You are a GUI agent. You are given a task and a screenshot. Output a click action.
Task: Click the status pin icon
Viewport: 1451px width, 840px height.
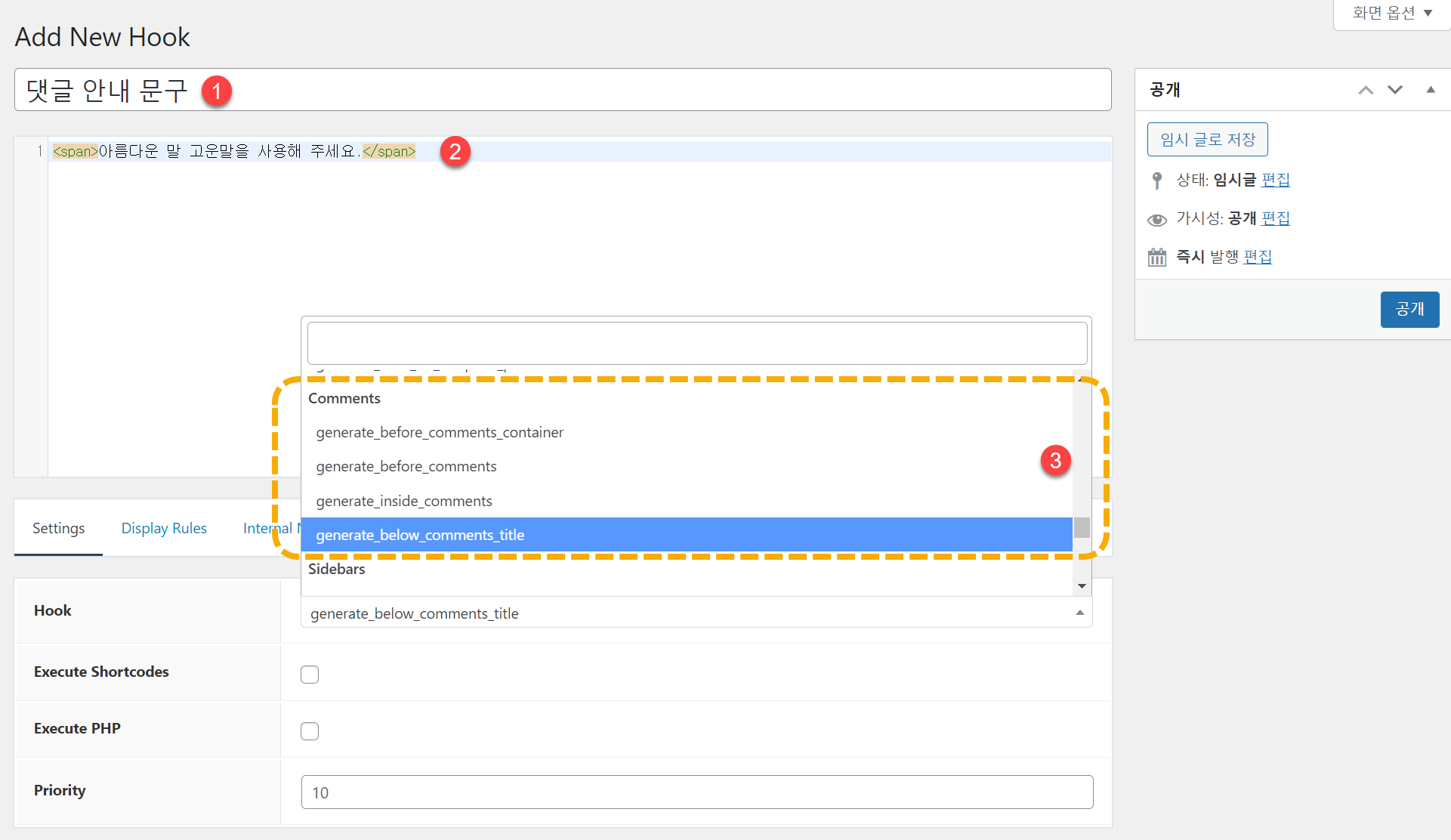(x=1156, y=181)
